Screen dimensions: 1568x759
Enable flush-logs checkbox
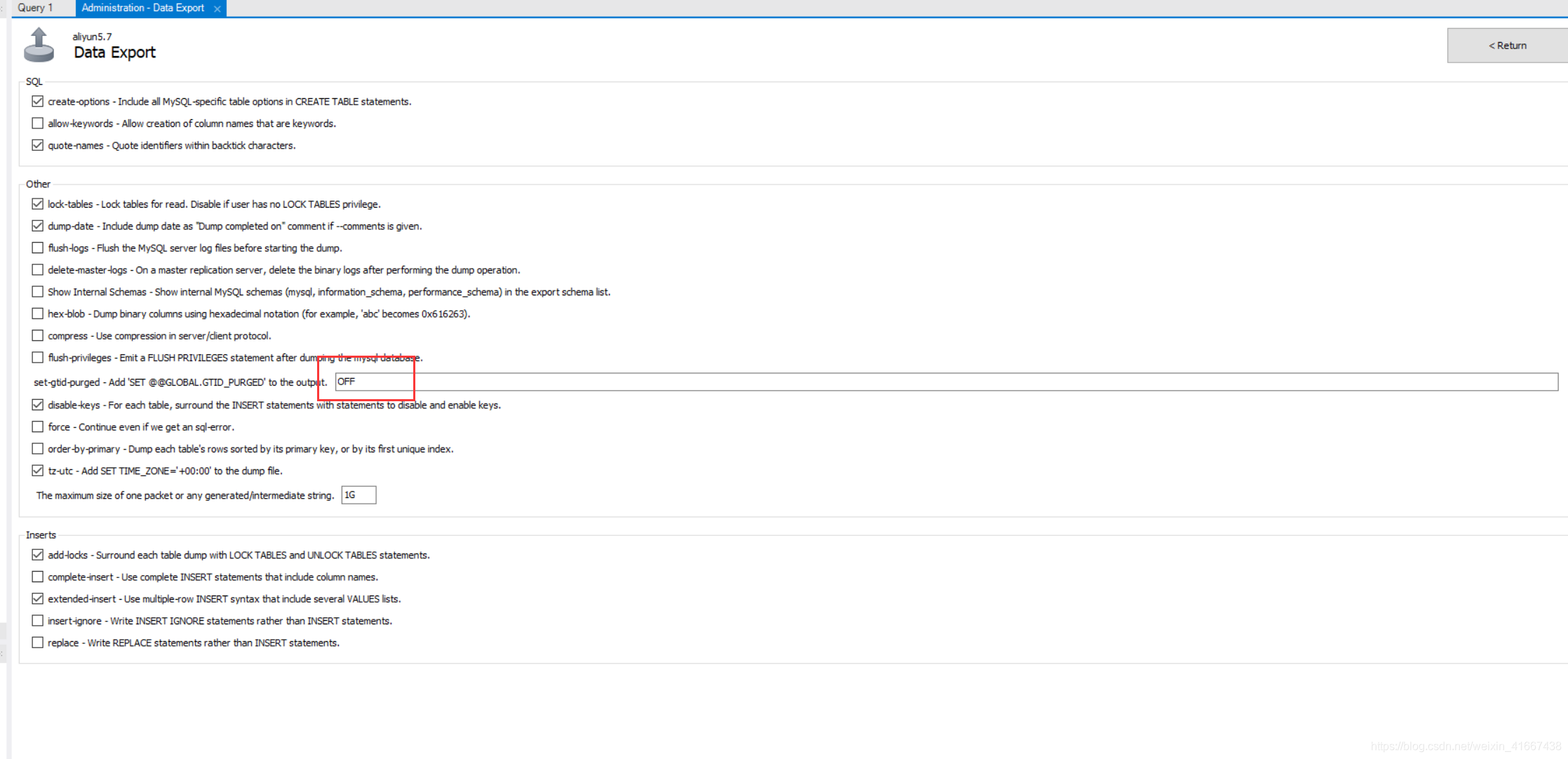tap(38, 248)
